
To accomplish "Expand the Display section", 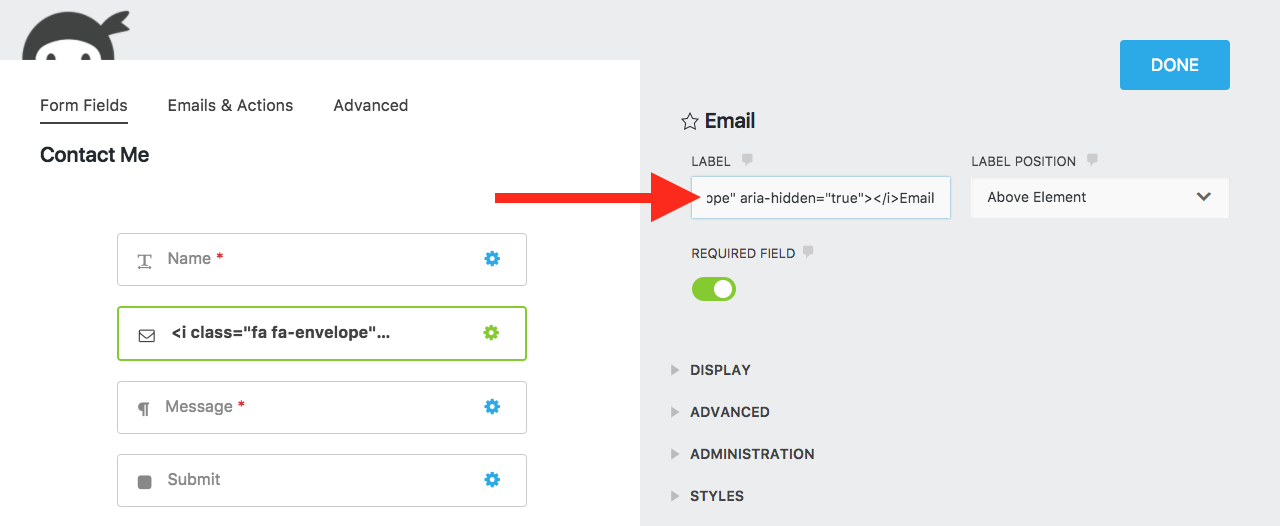I will pos(720,370).
